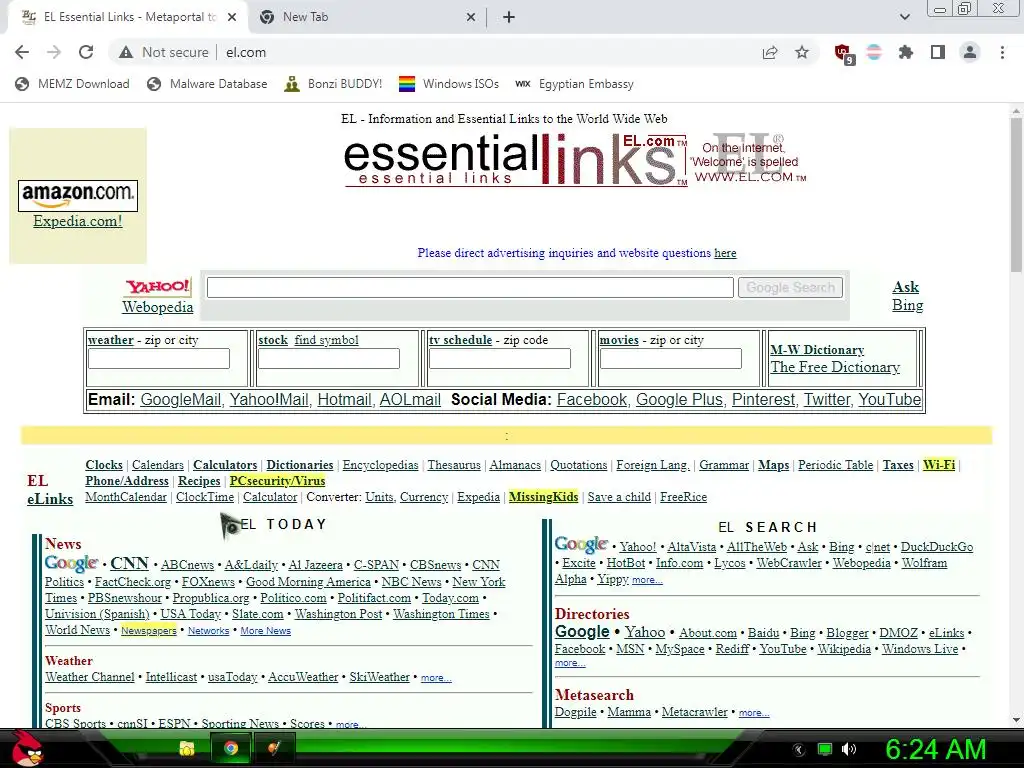Open the M-W Dictionary link

tap(817, 350)
